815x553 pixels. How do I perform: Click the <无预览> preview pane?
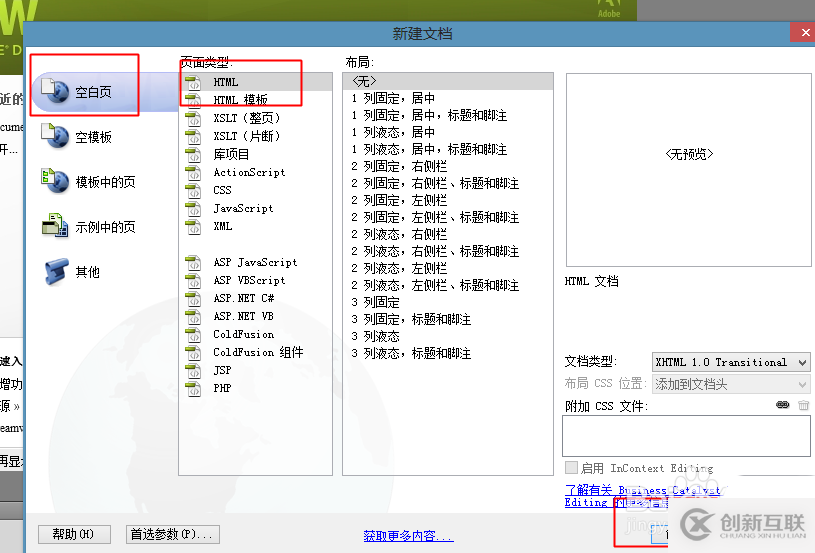coord(688,170)
